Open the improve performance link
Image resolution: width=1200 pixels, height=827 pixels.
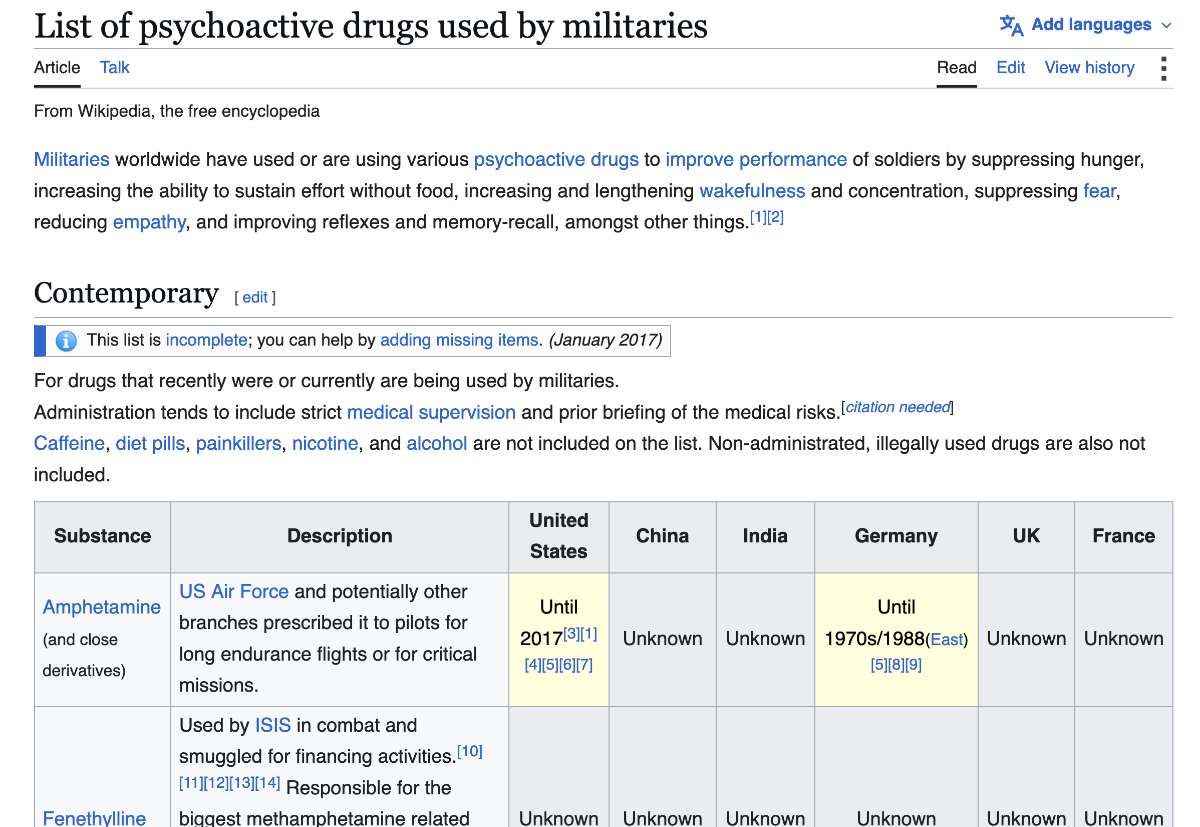(756, 160)
